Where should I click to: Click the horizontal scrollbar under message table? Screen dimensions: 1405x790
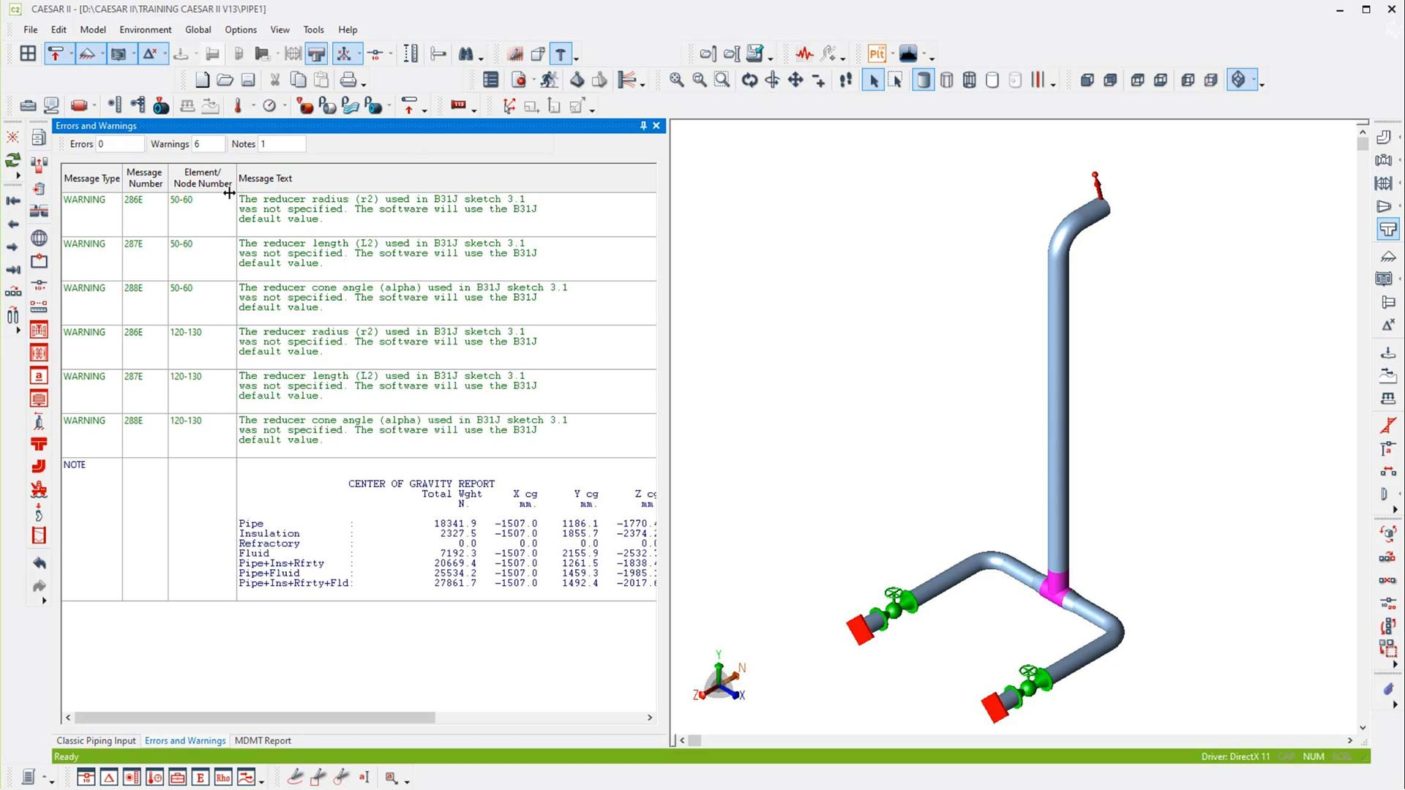(255, 717)
